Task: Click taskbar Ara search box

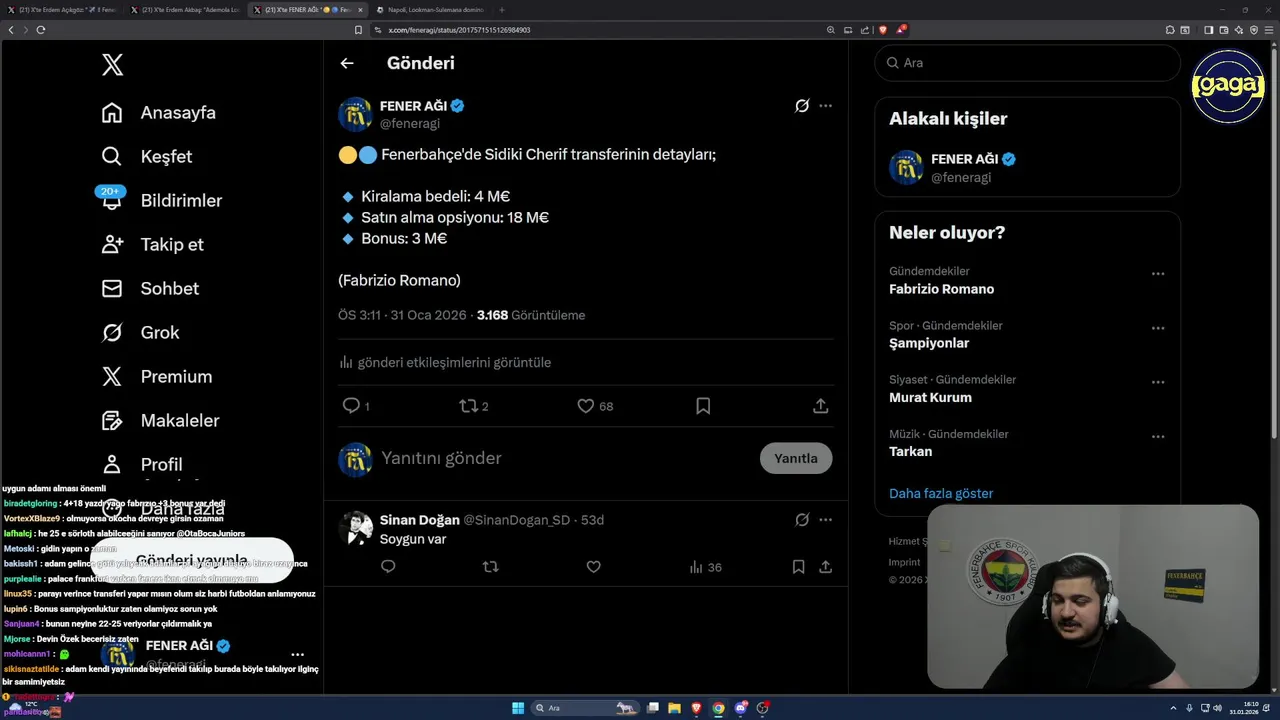Action: [585, 708]
